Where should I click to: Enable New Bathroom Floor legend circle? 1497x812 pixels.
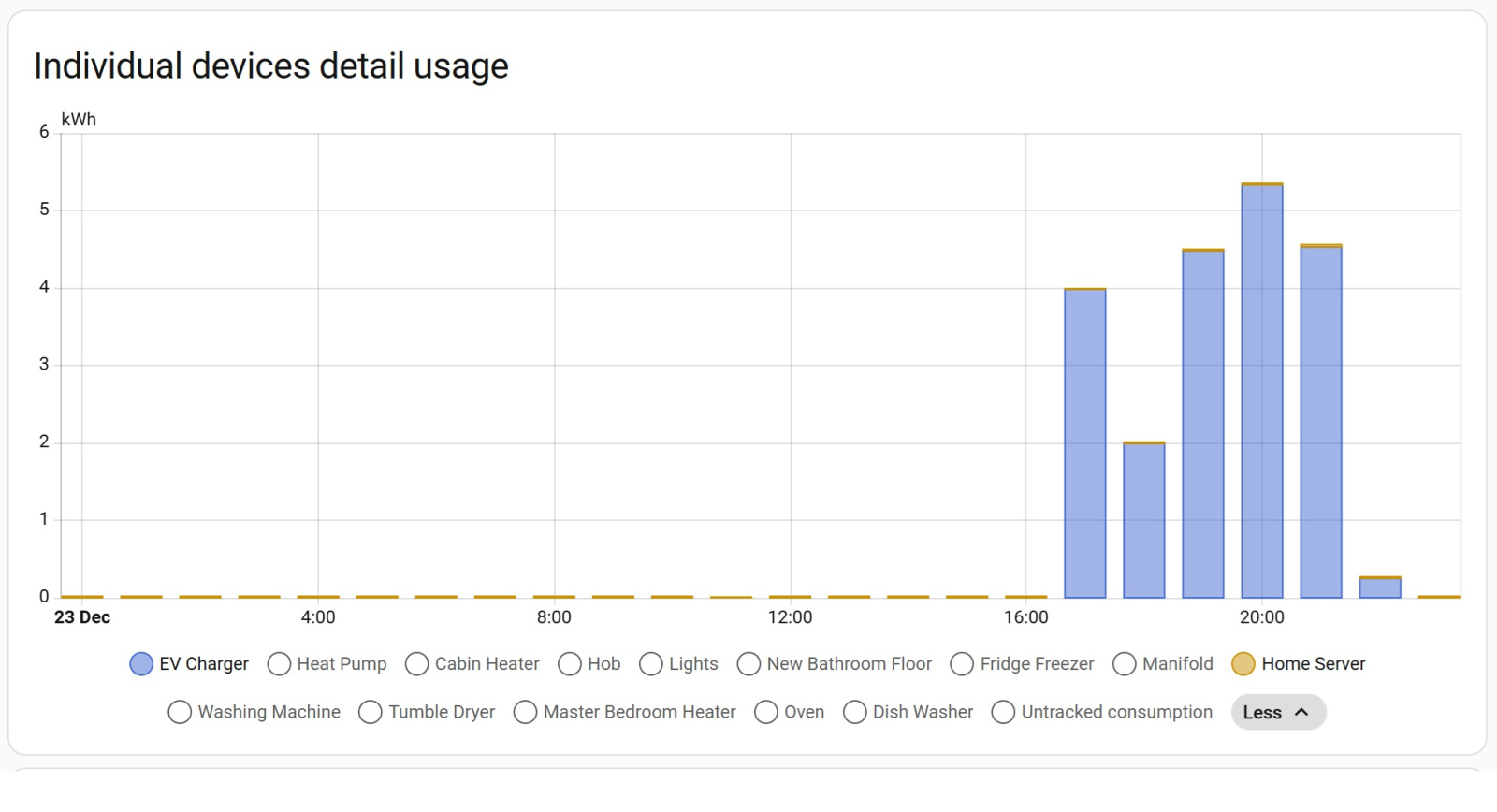[x=748, y=664]
